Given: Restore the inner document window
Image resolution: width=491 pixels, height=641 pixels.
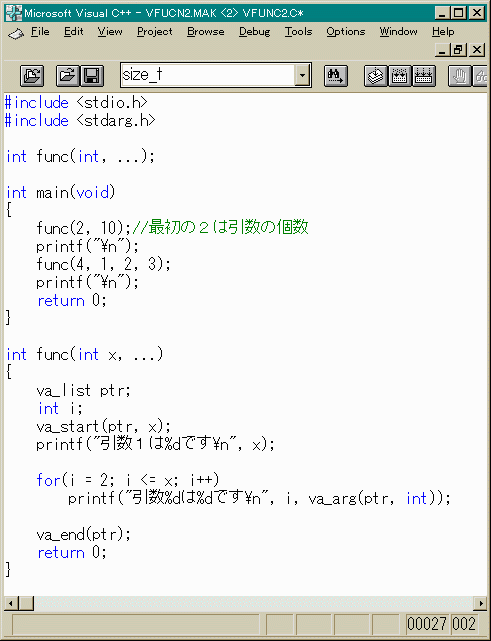Looking at the screenshot, I should coord(459,50).
